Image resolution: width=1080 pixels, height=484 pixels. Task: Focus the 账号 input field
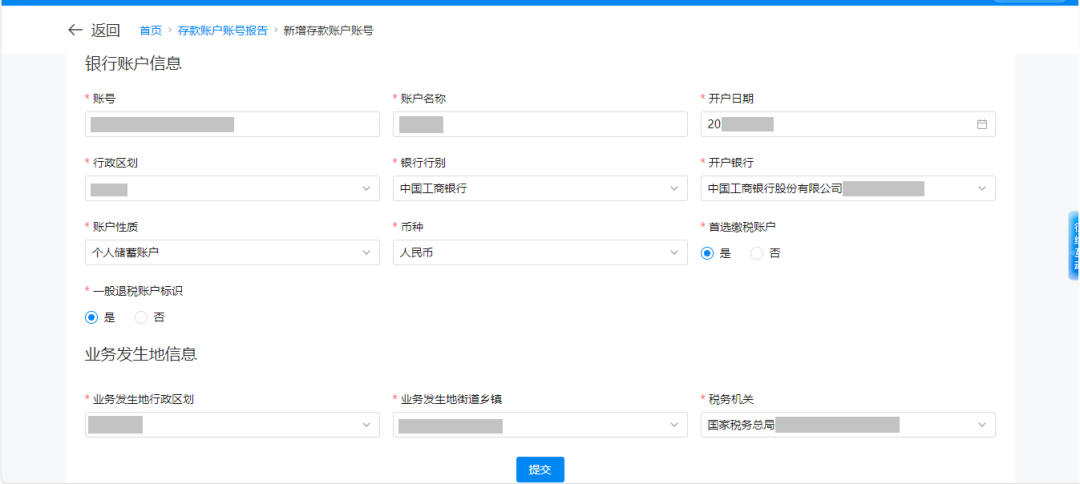(232, 125)
